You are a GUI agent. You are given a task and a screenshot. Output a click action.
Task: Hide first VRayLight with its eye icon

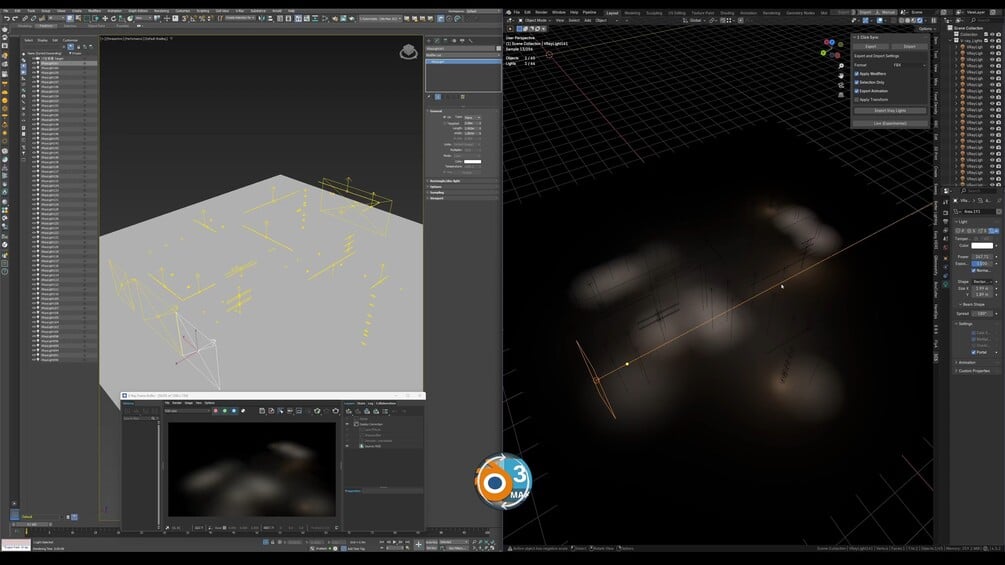point(992,47)
